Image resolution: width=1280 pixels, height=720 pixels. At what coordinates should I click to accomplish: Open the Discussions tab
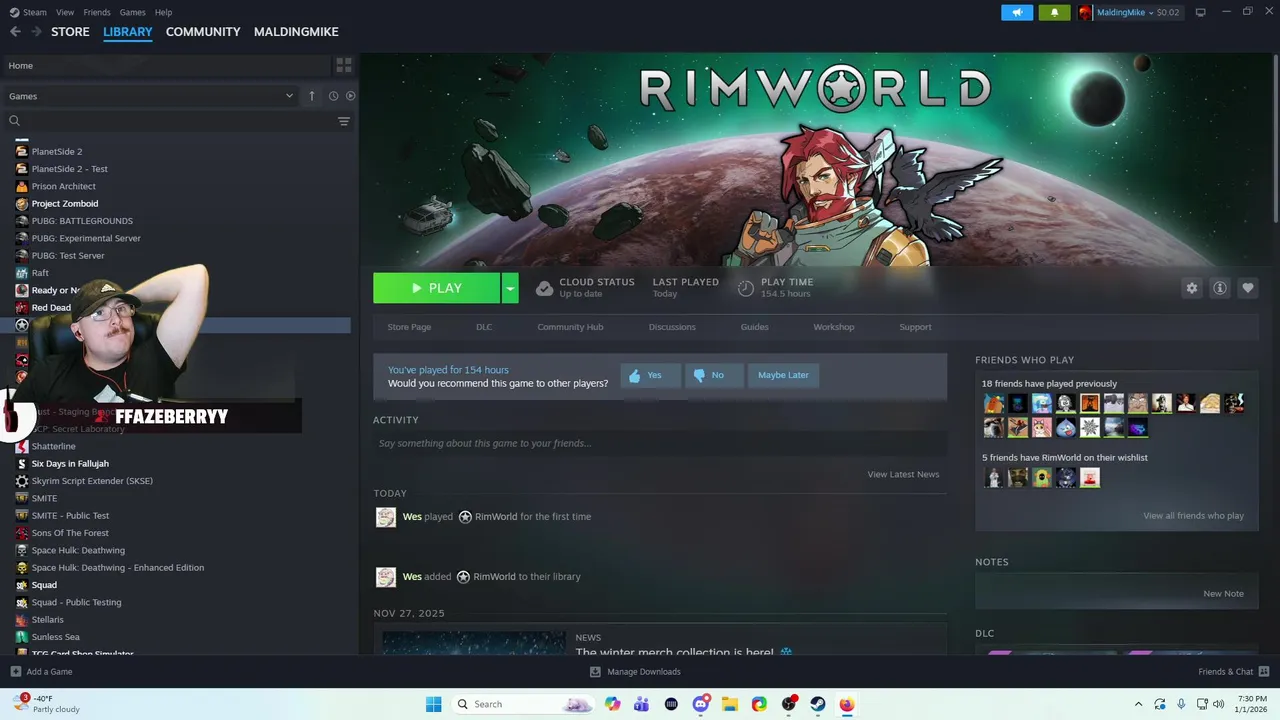[672, 327]
